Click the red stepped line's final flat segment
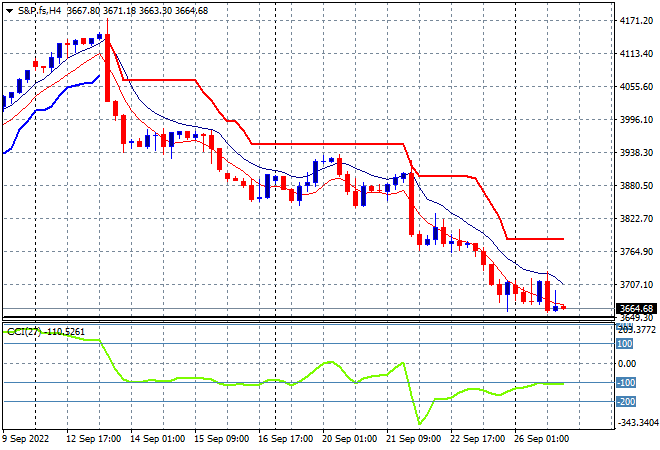660x450 pixels. tap(535, 239)
